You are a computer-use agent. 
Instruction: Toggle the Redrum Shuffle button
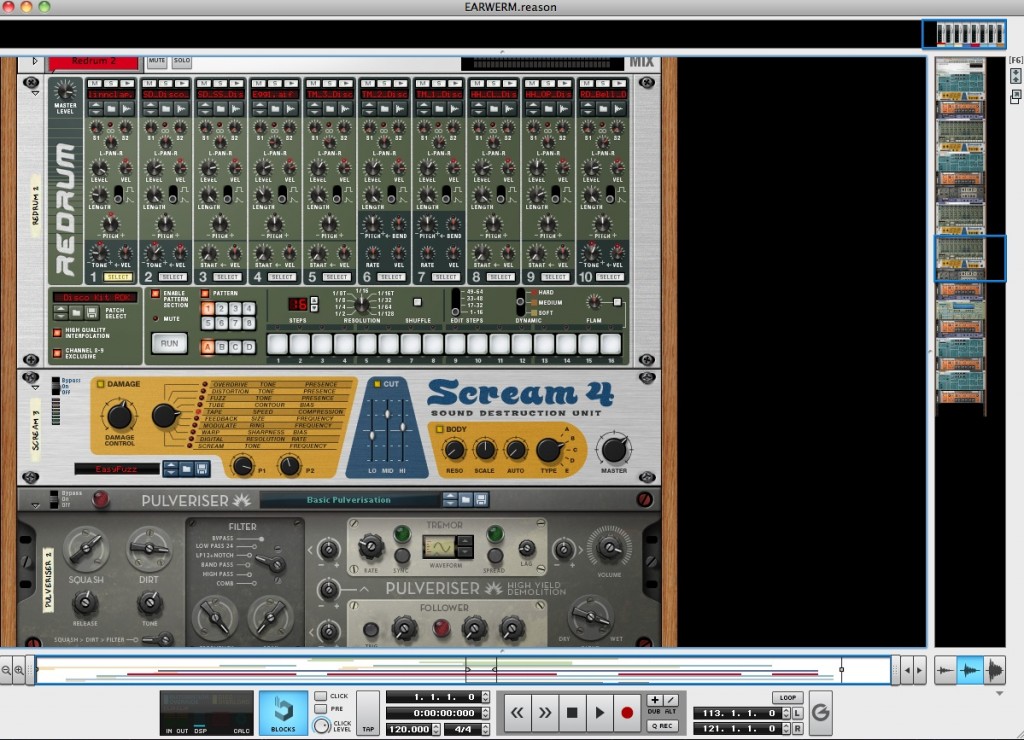click(x=417, y=302)
